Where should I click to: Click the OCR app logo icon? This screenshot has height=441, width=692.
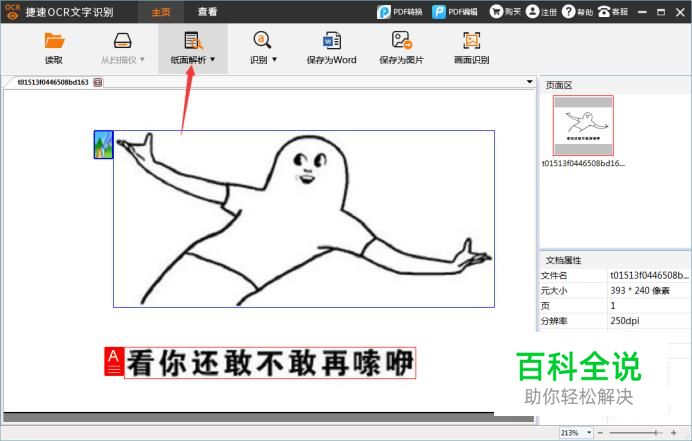(x=12, y=12)
